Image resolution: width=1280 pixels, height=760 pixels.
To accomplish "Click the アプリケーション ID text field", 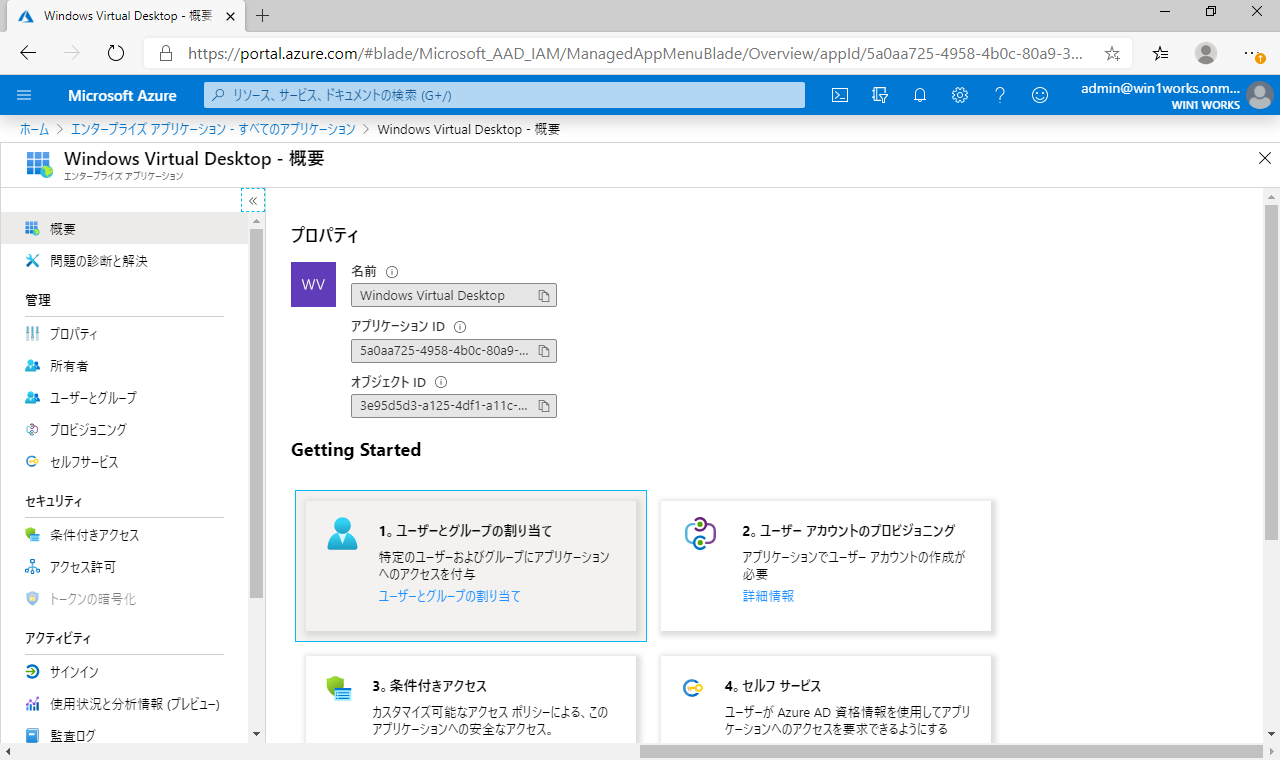I will click(453, 351).
